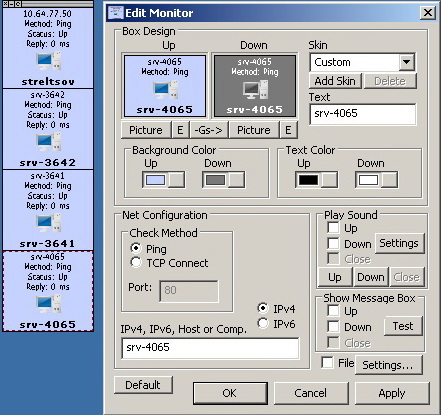Select the TCP Connect check method

pos(136,263)
